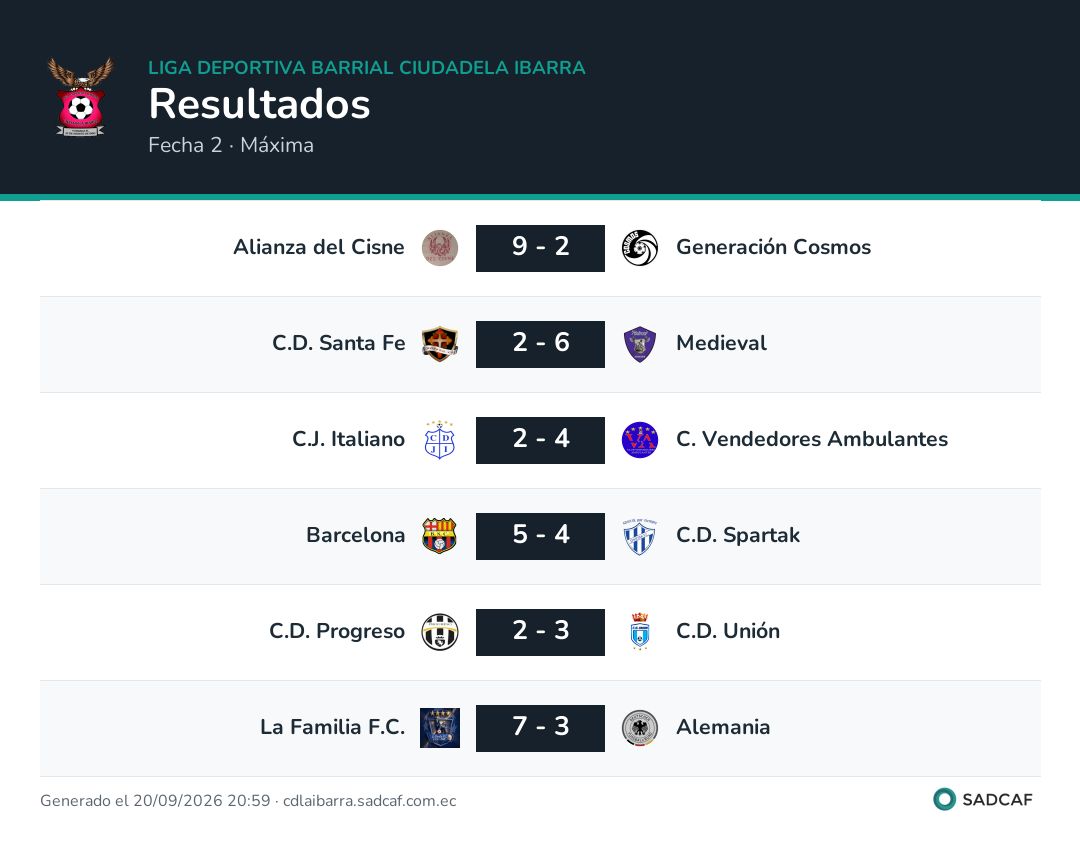The image size is (1080, 852).
Task: Click the C.D. Progreso striped badge
Action: tap(439, 632)
